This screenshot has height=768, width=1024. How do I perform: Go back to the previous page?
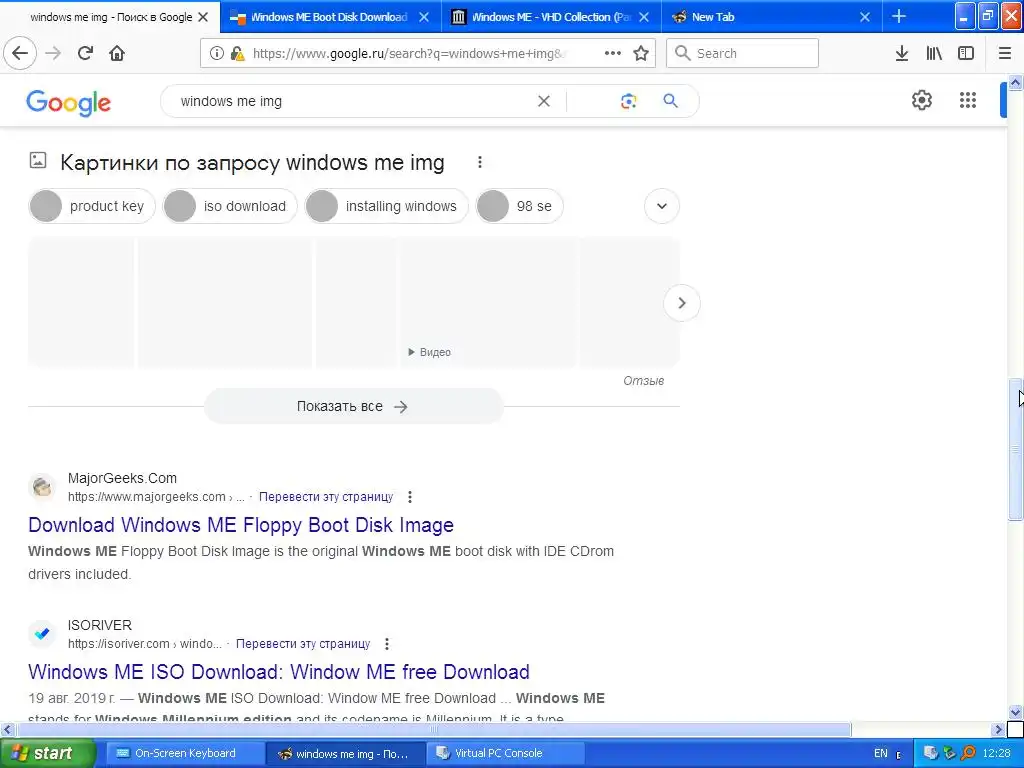coord(20,54)
